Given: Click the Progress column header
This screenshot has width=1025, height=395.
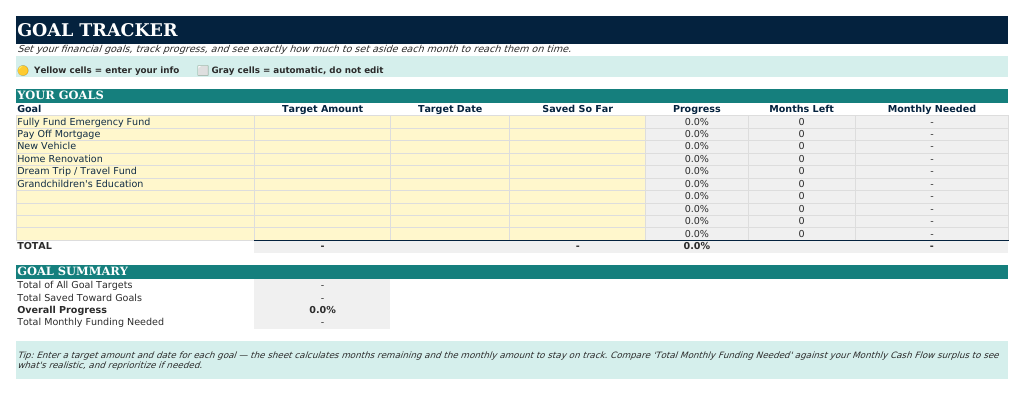Looking at the screenshot, I should point(697,109).
